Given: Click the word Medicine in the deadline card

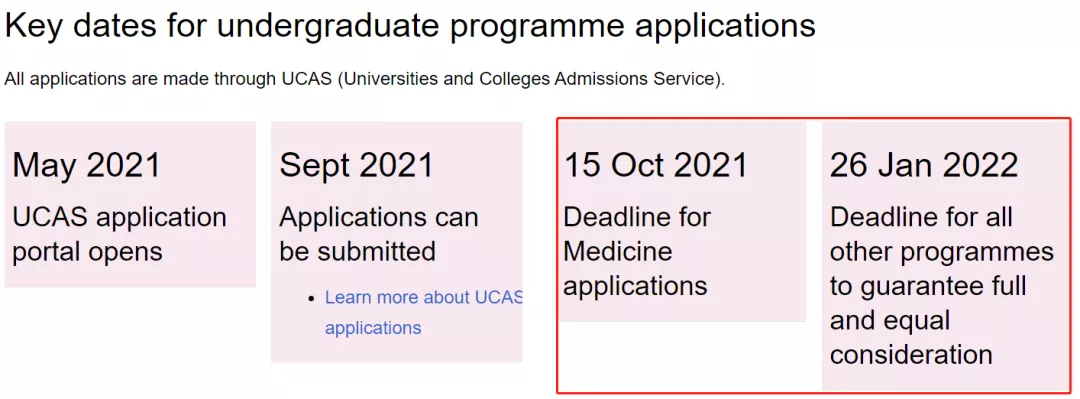Looking at the screenshot, I should coord(618,251).
